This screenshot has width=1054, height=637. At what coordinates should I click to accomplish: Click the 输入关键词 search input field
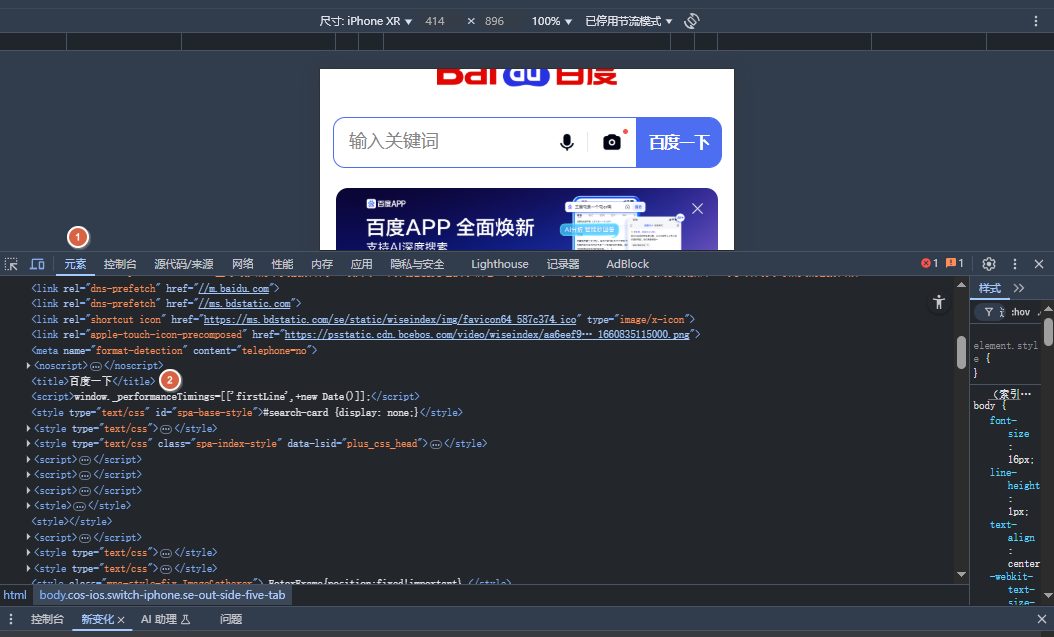point(447,142)
